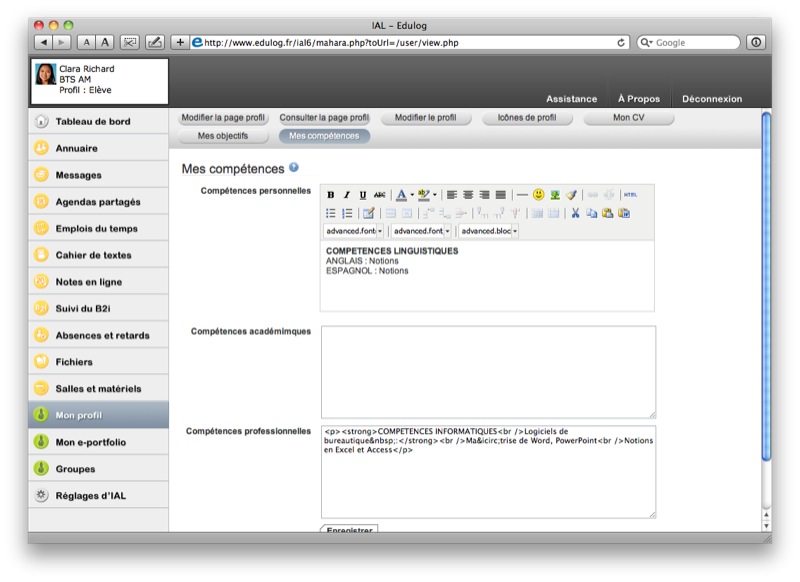800x582 pixels.
Task: Open the HTML source editor
Action: [630, 195]
